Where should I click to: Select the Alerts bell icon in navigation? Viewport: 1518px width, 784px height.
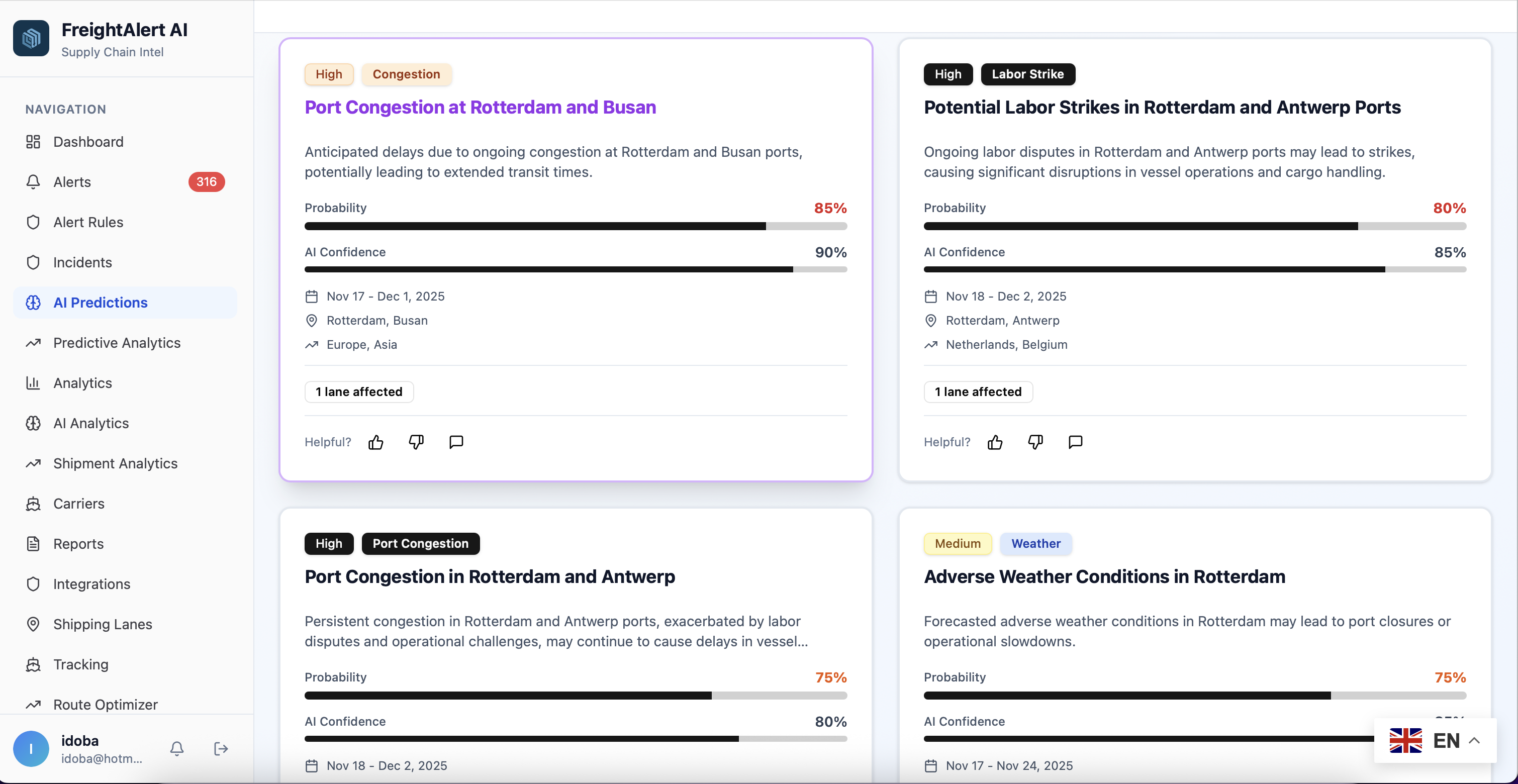33,182
